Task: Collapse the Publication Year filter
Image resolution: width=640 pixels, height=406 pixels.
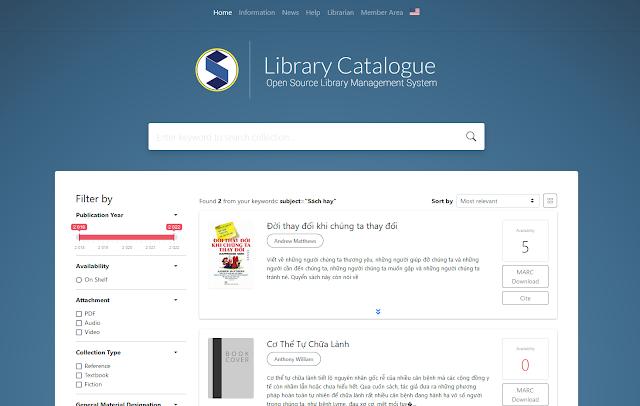Action: point(176,215)
